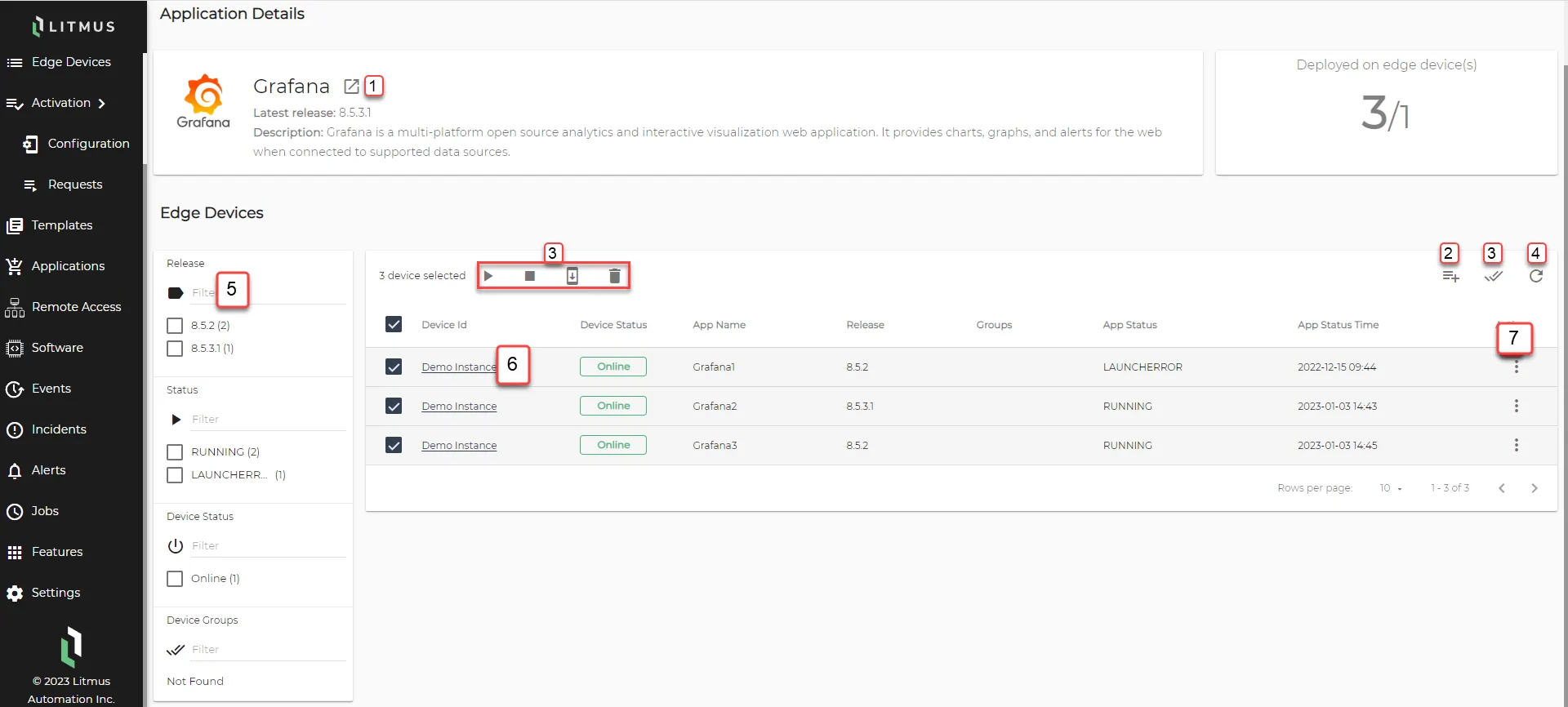Click the Templates icon in sidebar

coord(15,225)
